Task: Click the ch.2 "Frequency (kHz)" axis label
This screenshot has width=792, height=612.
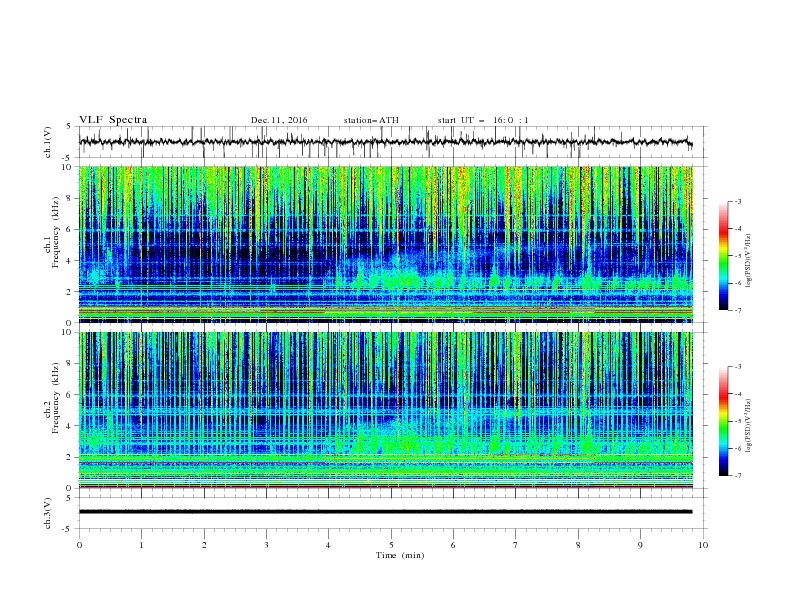Action: (56, 398)
